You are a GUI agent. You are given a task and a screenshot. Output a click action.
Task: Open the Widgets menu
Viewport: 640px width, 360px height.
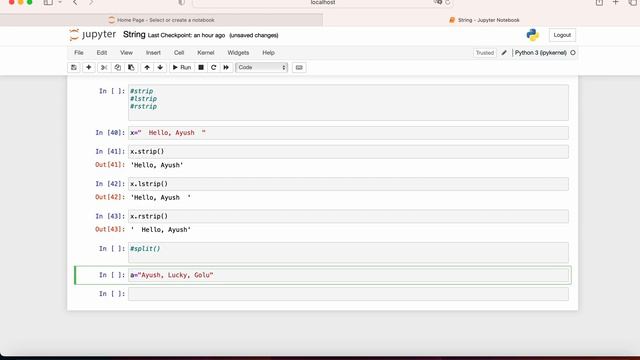click(x=238, y=53)
